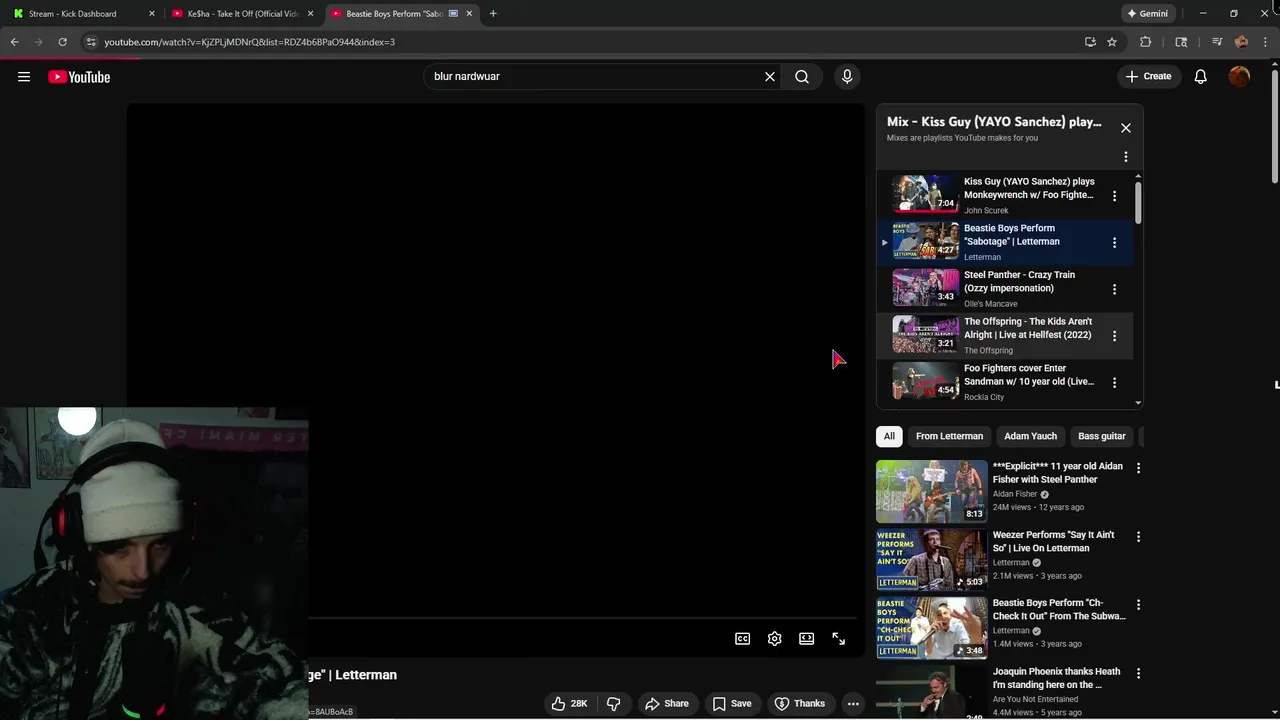This screenshot has width=1280, height=720.
Task: Open options for Steel Panther Crazy Train item
Action: (x=1114, y=289)
